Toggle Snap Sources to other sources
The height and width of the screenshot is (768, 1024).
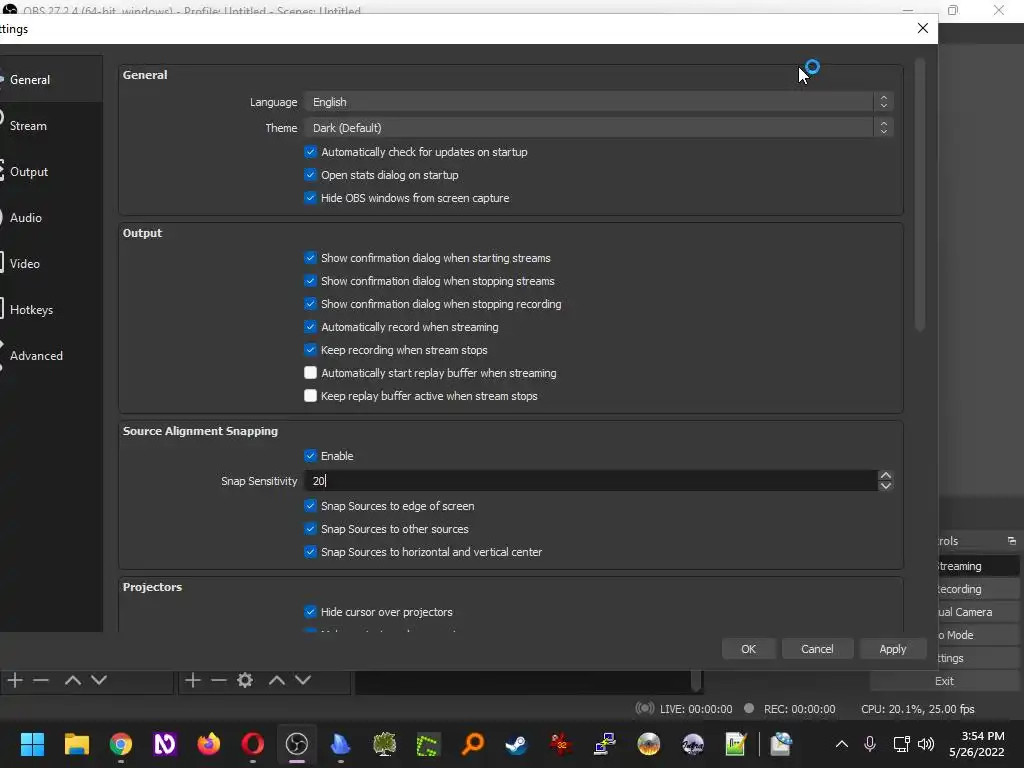pos(310,529)
